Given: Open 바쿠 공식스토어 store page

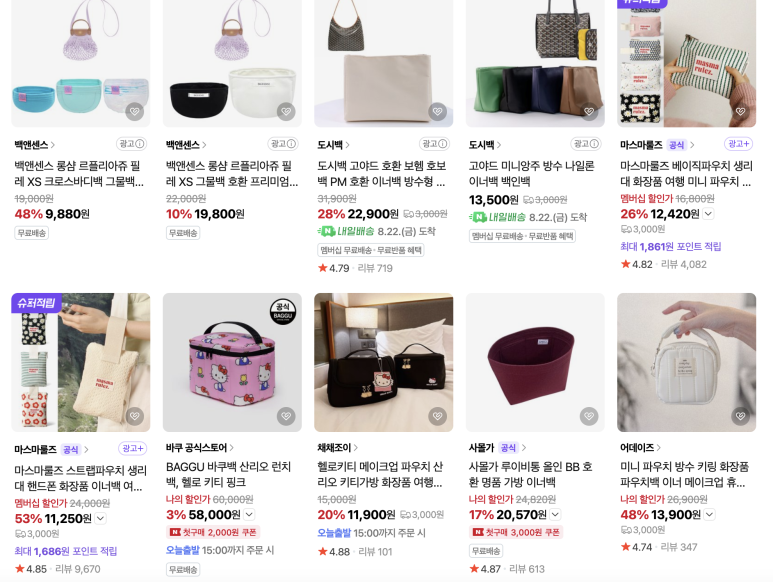Looking at the screenshot, I should [x=200, y=447].
